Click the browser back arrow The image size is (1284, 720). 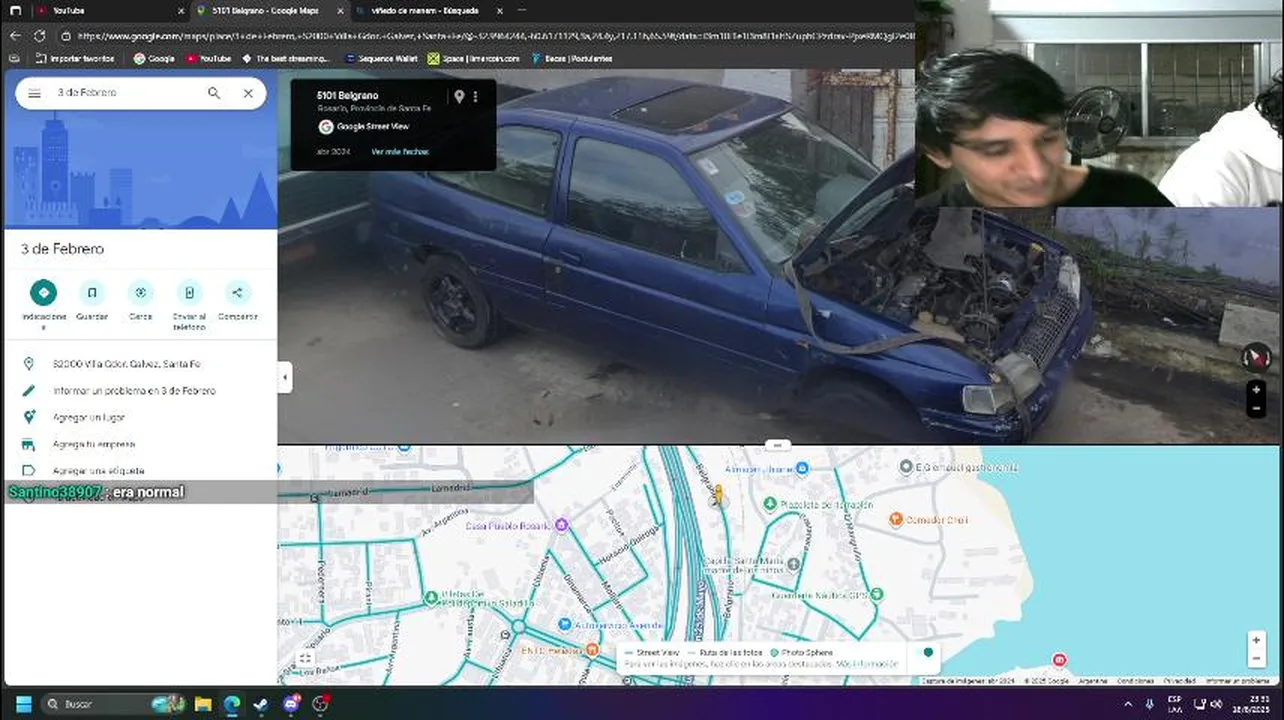[15, 35]
